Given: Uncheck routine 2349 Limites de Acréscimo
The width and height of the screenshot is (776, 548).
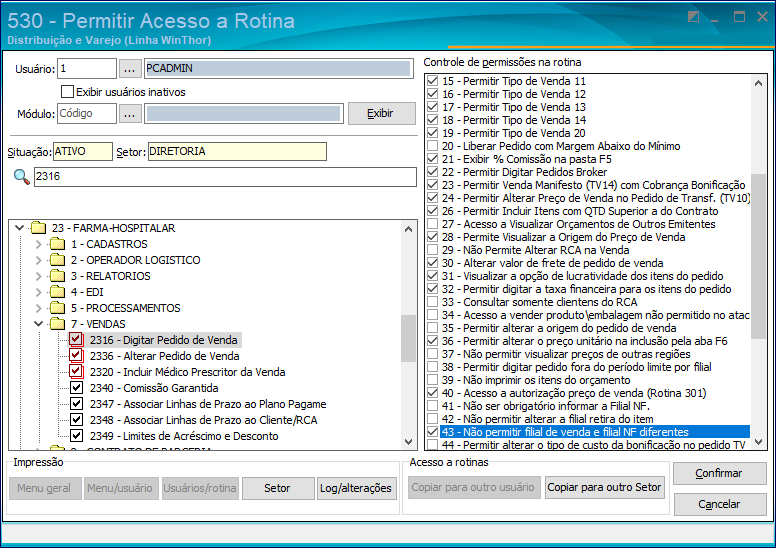Looking at the screenshot, I should (76, 436).
